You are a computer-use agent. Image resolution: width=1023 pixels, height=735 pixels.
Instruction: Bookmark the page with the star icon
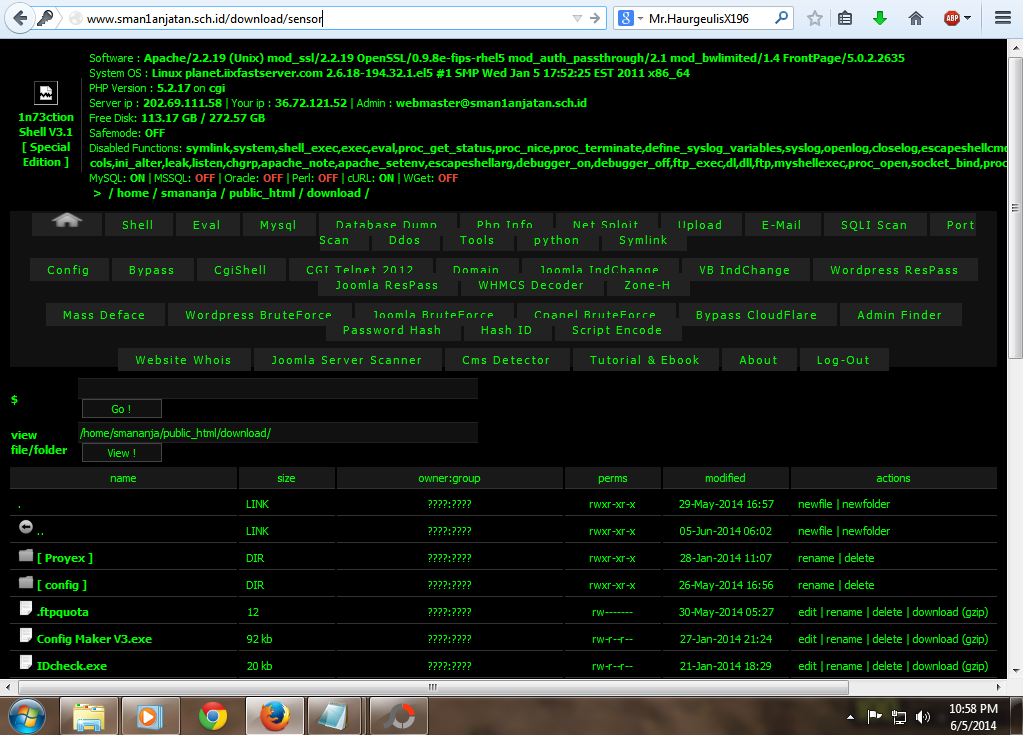tap(815, 17)
